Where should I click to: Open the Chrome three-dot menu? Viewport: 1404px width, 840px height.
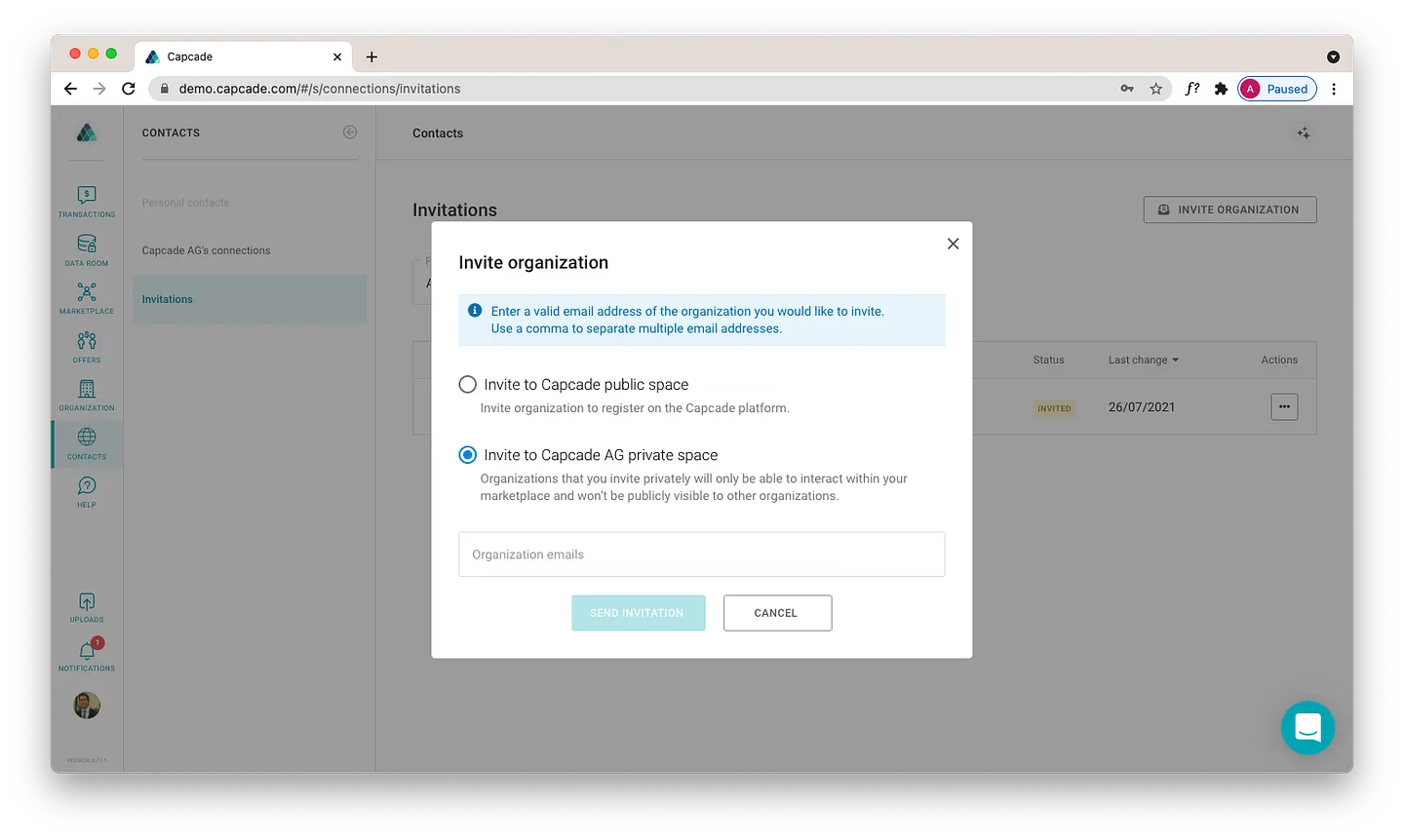tap(1334, 89)
